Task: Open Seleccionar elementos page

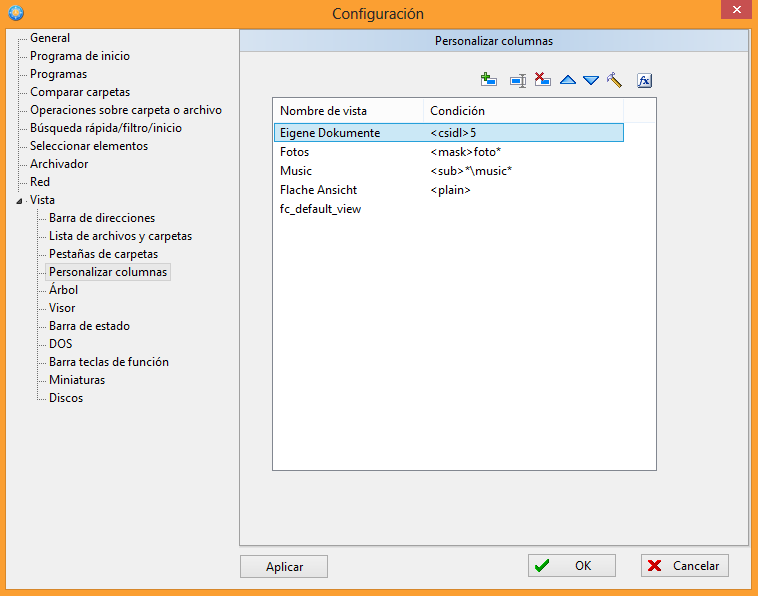Action: point(89,146)
